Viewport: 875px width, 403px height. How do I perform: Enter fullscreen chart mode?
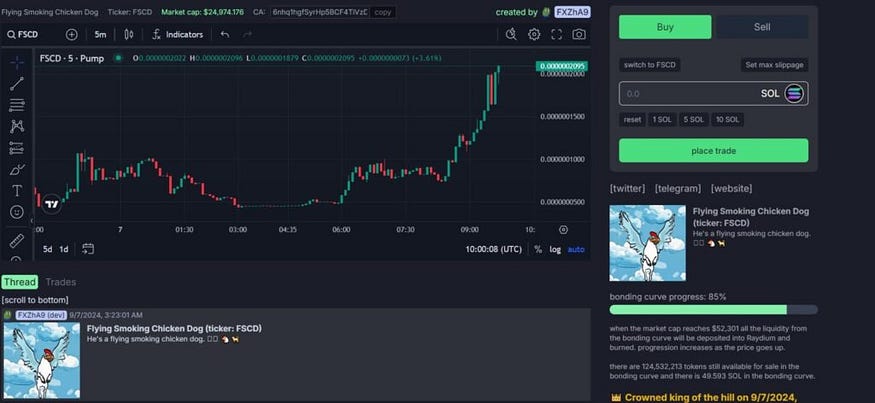coord(556,35)
